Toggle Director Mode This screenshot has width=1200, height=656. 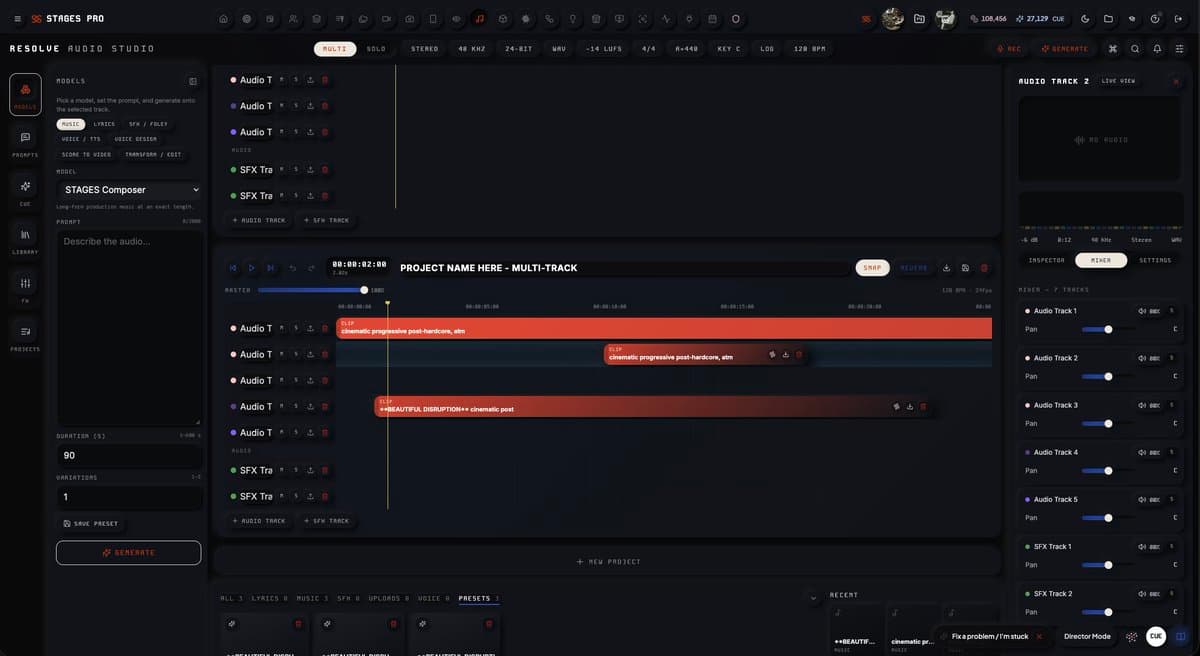1087,636
